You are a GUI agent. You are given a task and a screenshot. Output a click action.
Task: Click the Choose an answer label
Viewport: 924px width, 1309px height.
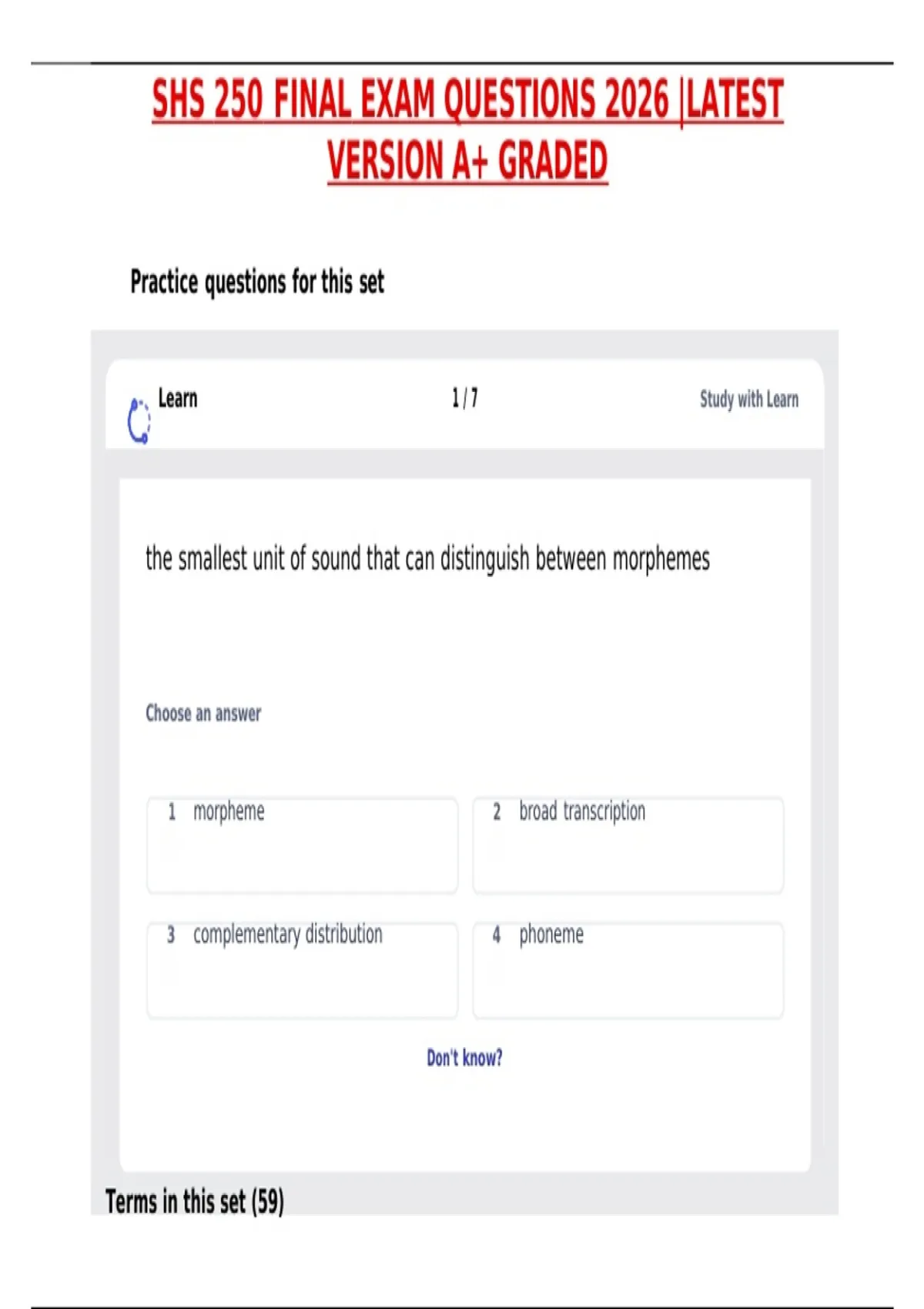click(x=203, y=713)
